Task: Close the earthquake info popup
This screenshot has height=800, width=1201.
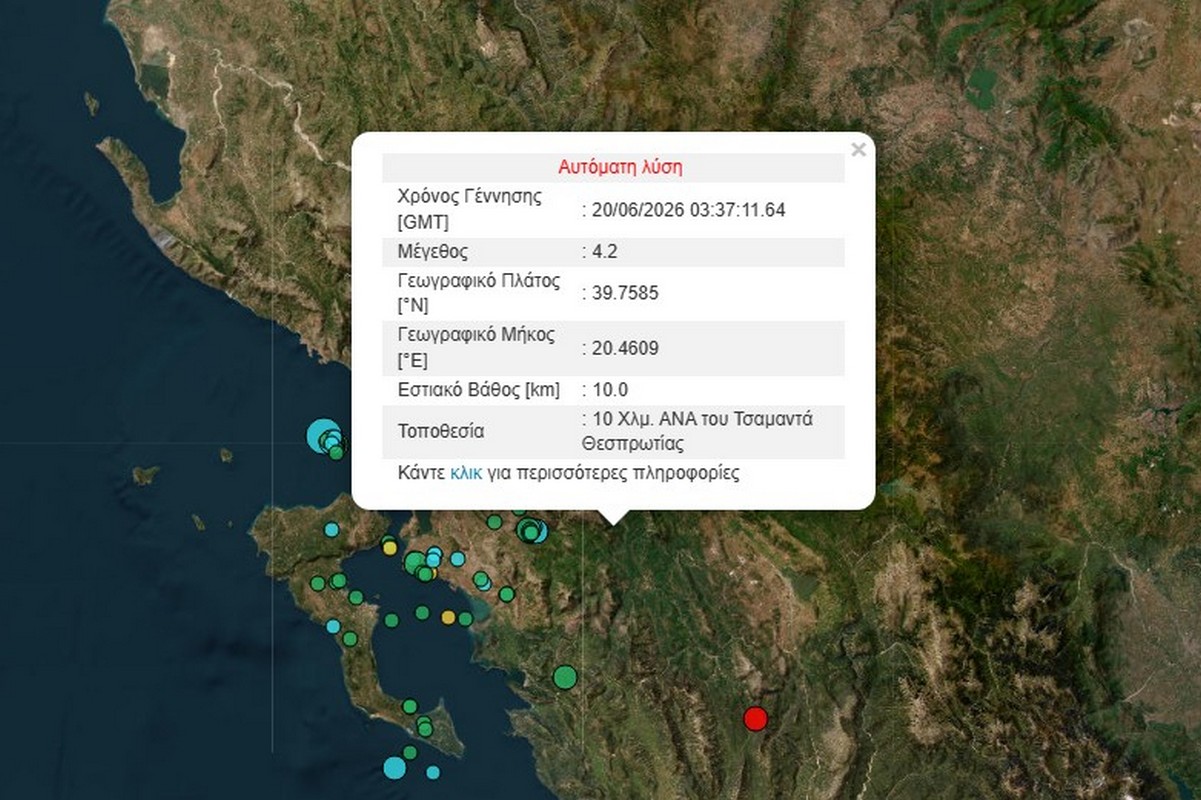Action: (x=857, y=150)
